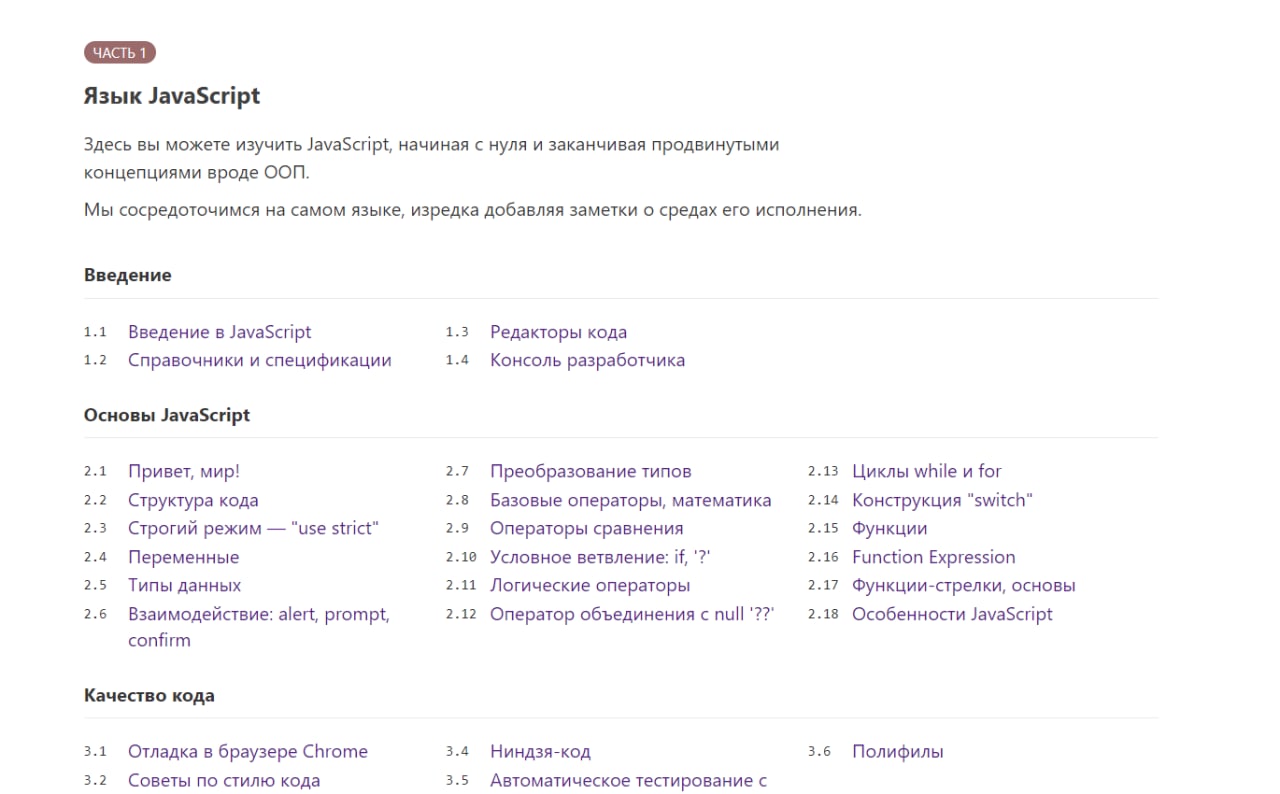The width and height of the screenshot is (1280, 794).
Task: Click the 'ЧАСТЬ 1' badge label
Action: click(120, 53)
